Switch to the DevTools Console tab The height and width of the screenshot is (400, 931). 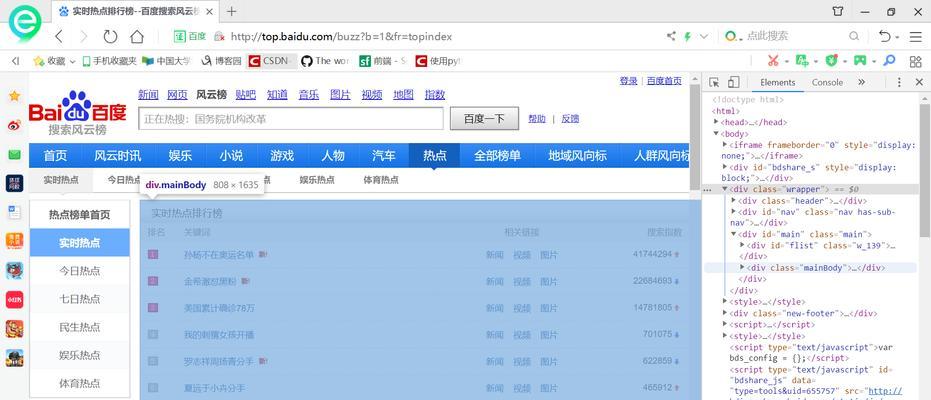pyautogui.click(x=827, y=82)
